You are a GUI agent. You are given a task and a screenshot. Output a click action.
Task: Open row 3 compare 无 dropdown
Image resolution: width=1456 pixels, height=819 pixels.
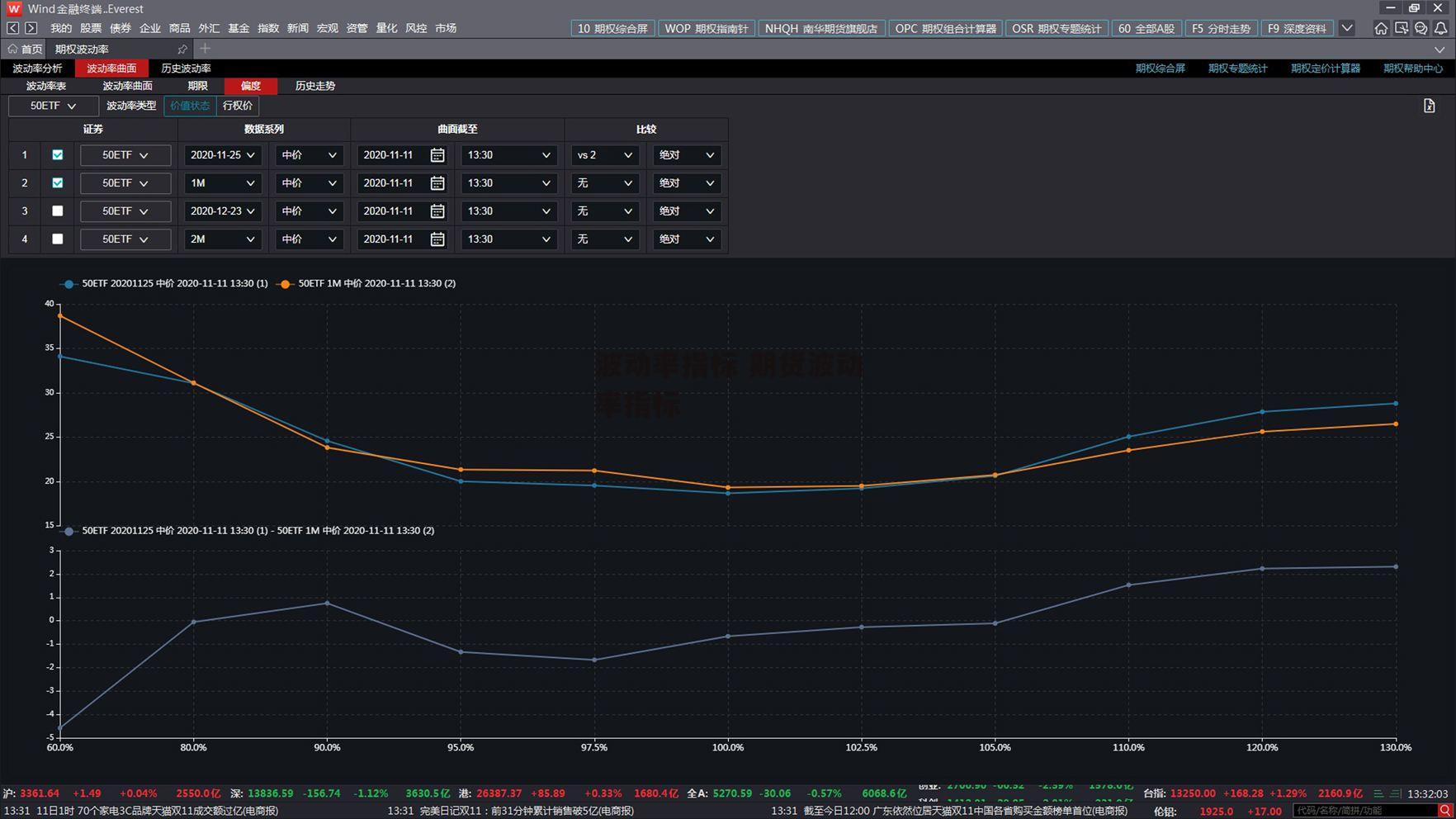click(605, 211)
